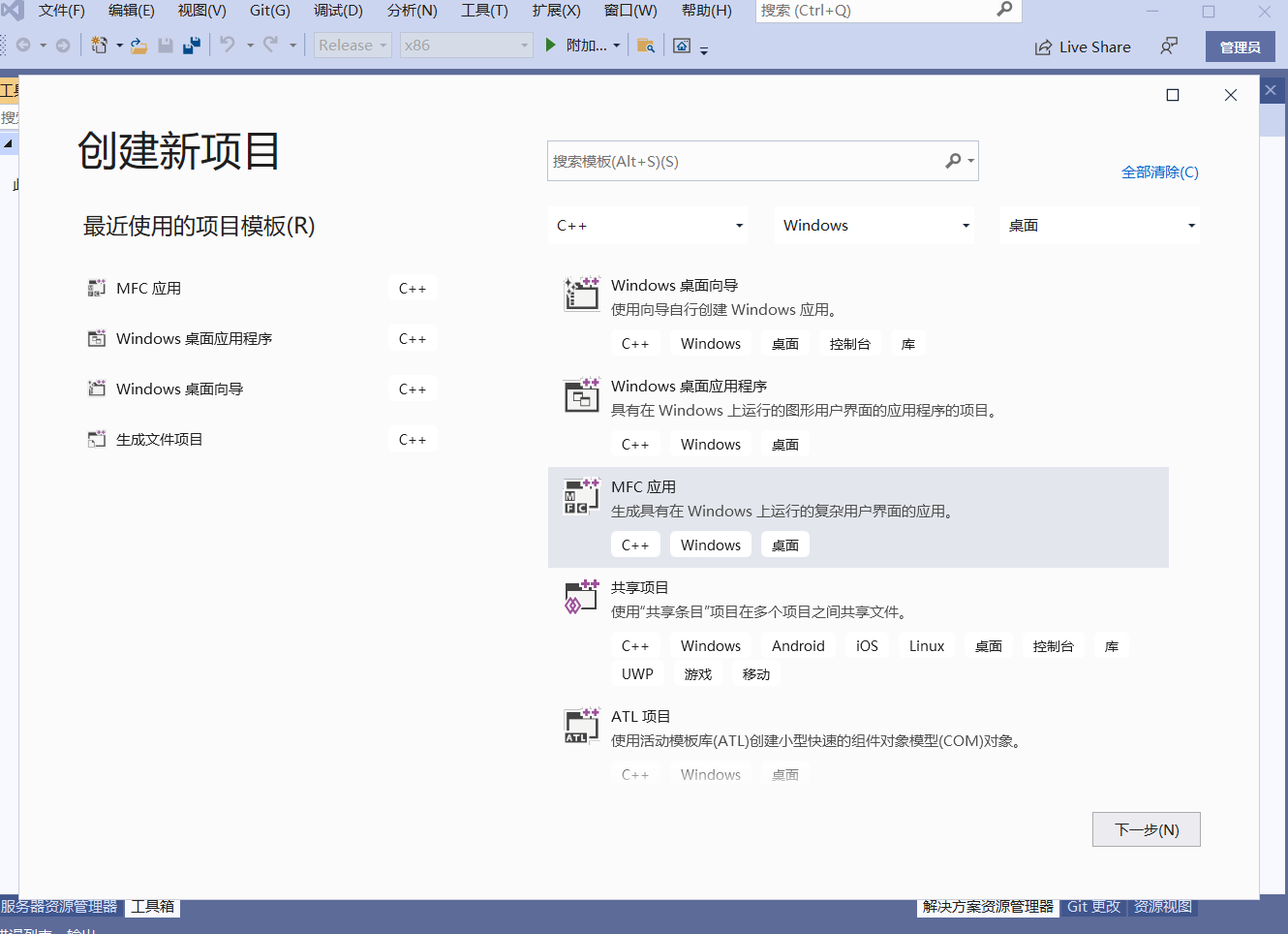Open the Git(G) menu
Screen dimensions: 1288x934
click(268, 11)
